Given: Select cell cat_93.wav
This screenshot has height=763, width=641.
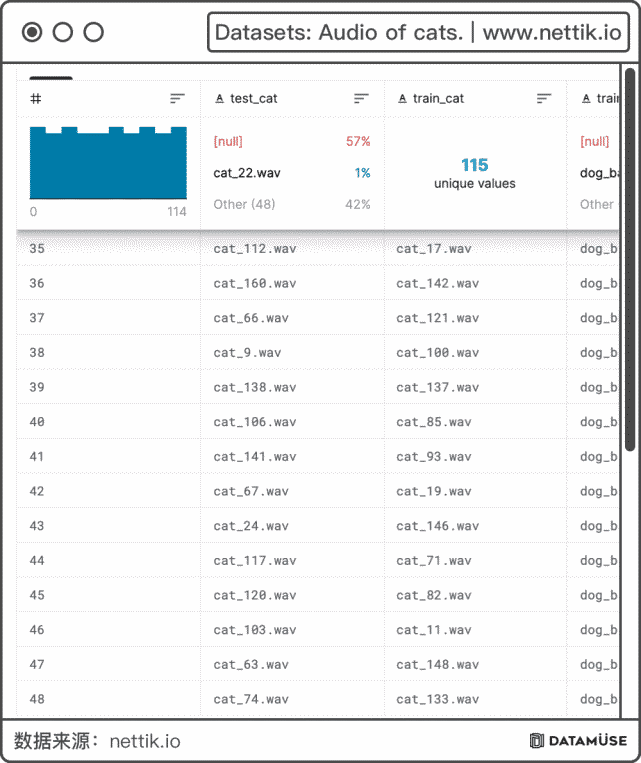Looking at the screenshot, I should point(434,456).
